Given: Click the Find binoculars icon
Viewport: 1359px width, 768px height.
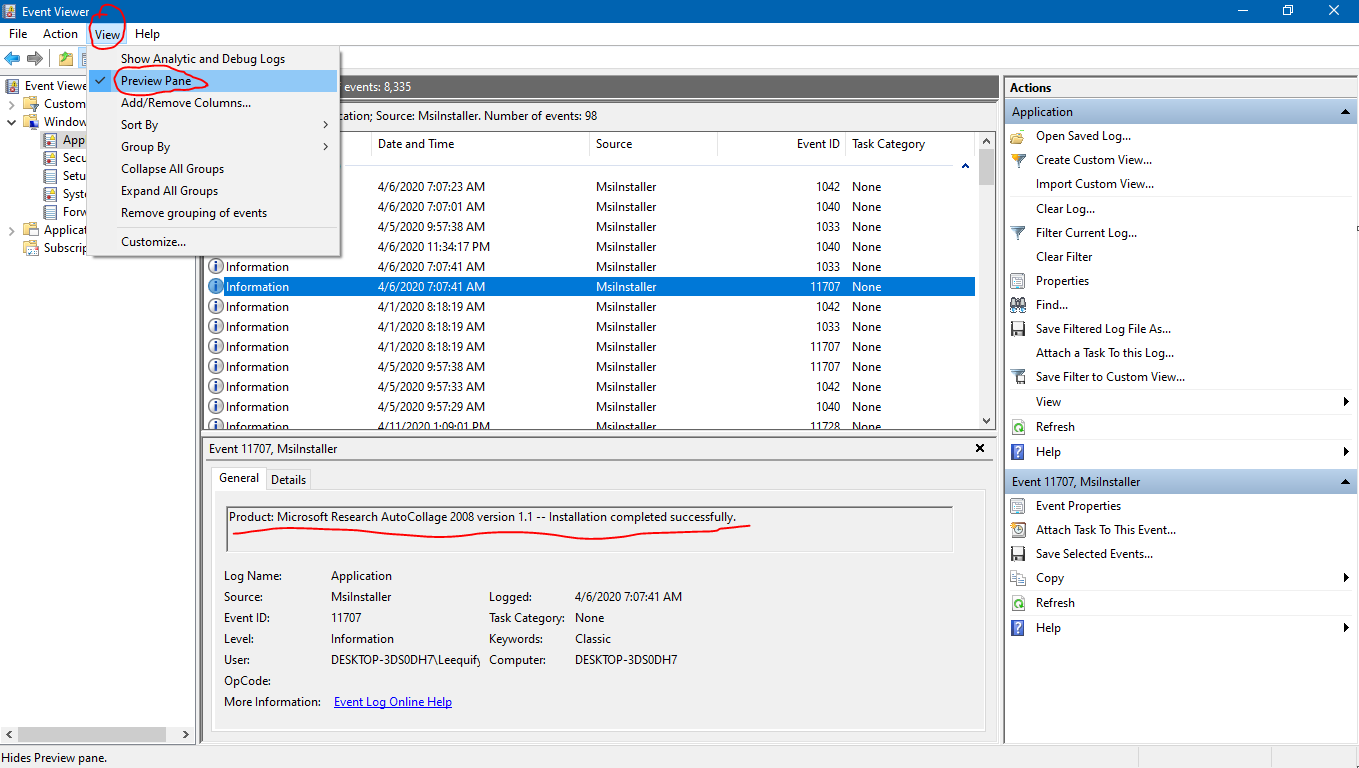Looking at the screenshot, I should click(x=1018, y=305).
